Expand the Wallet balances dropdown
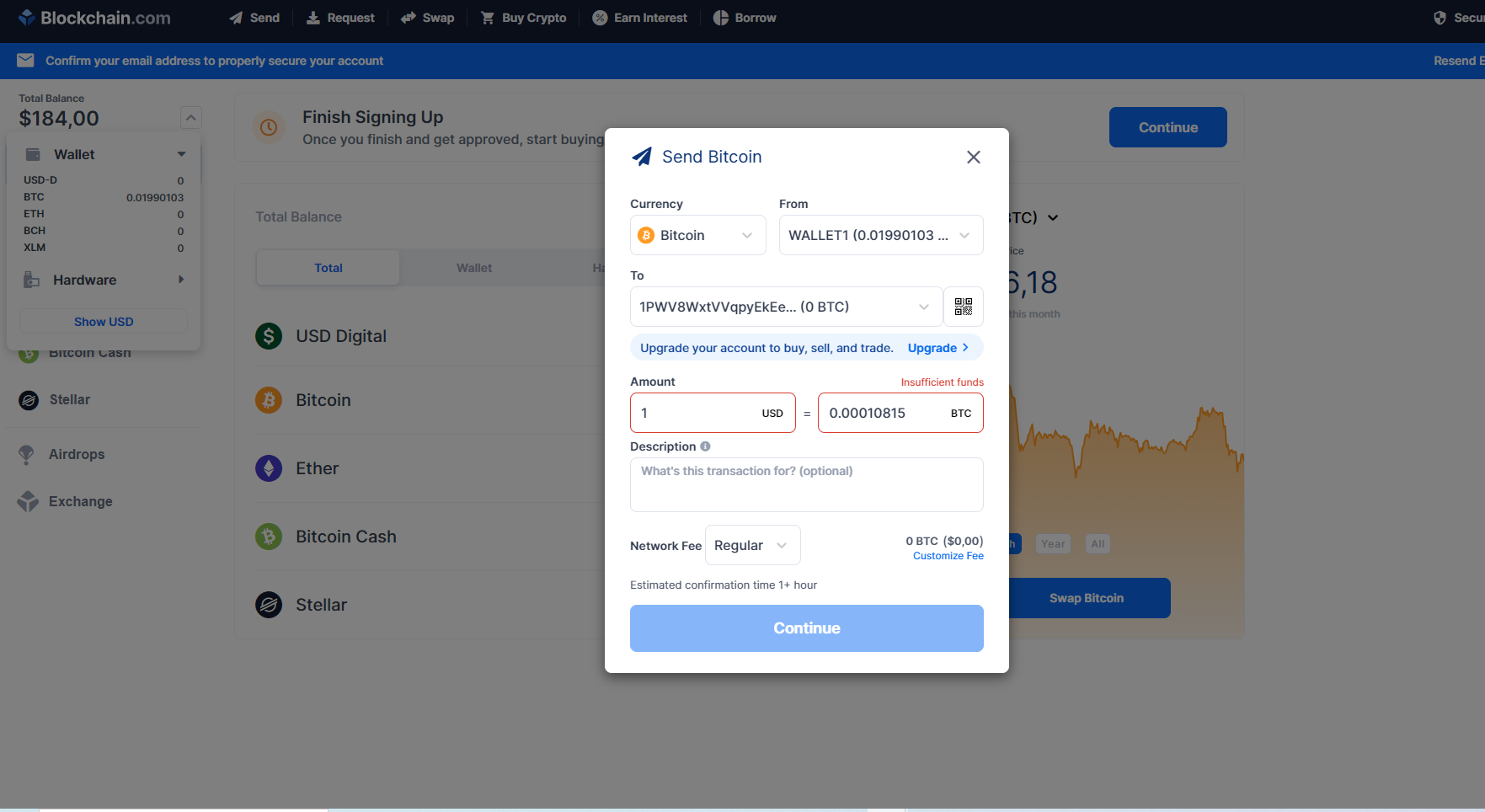Screen dimensions: 1485x812 (x=181, y=154)
